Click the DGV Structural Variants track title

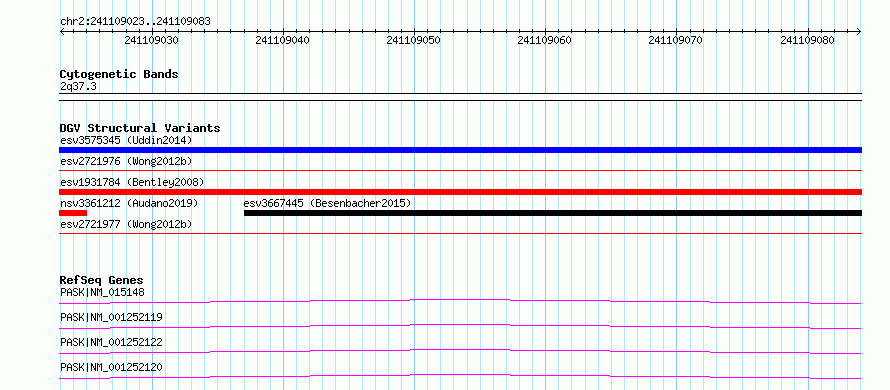(x=140, y=128)
